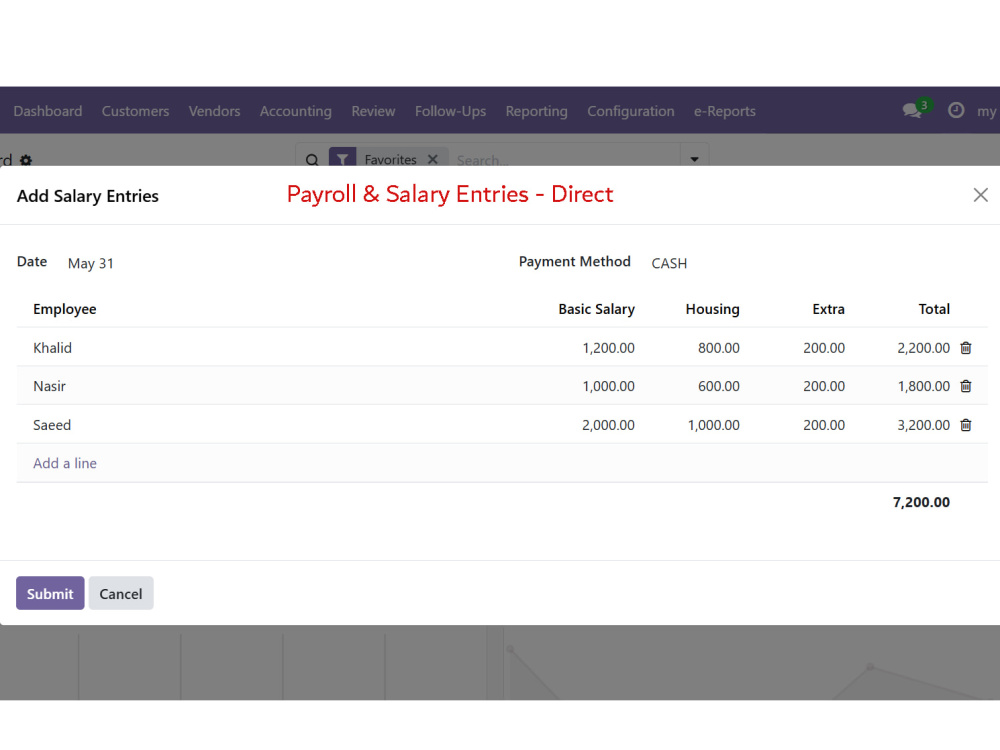Delete the Nasir salary row
The height and width of the screenshot is (750, 1000).
click(x=966, y=386)
